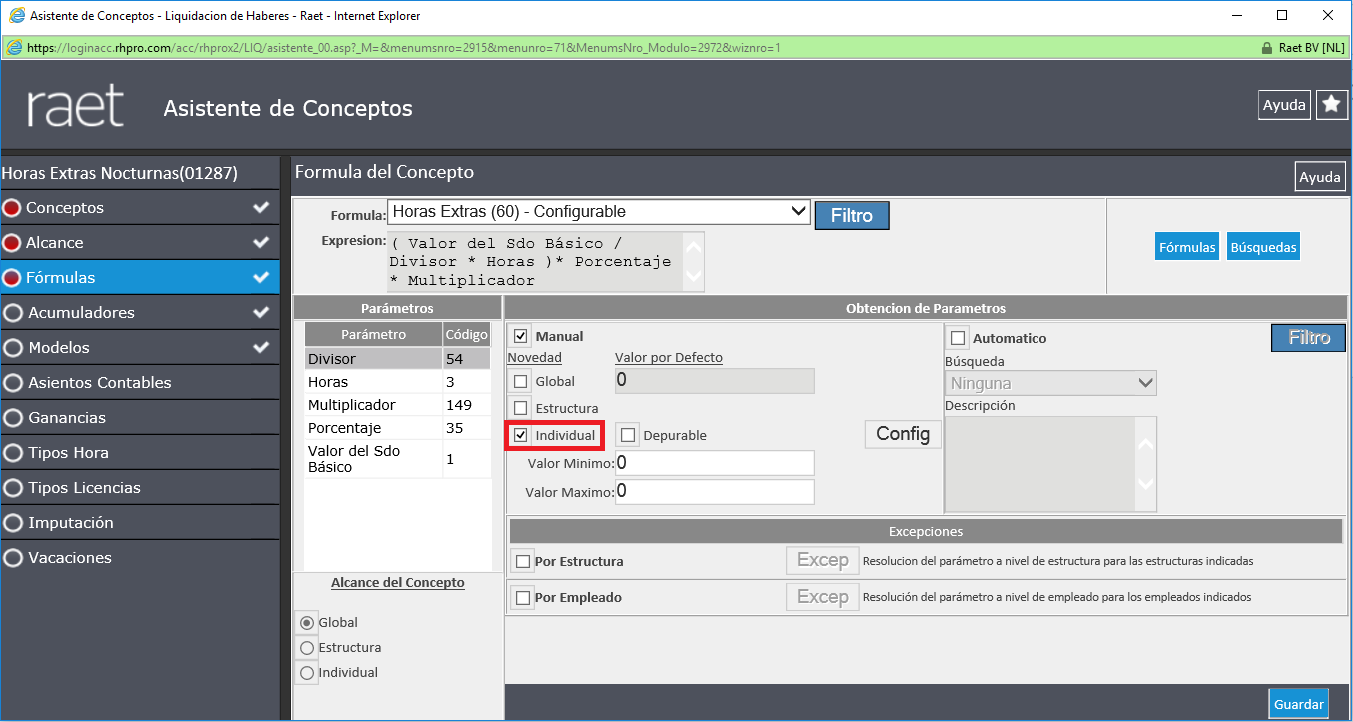Click the Valor por Defecto field
Image resolution: width=1353 pixels, height=722 pixels.
pos(714,380)
